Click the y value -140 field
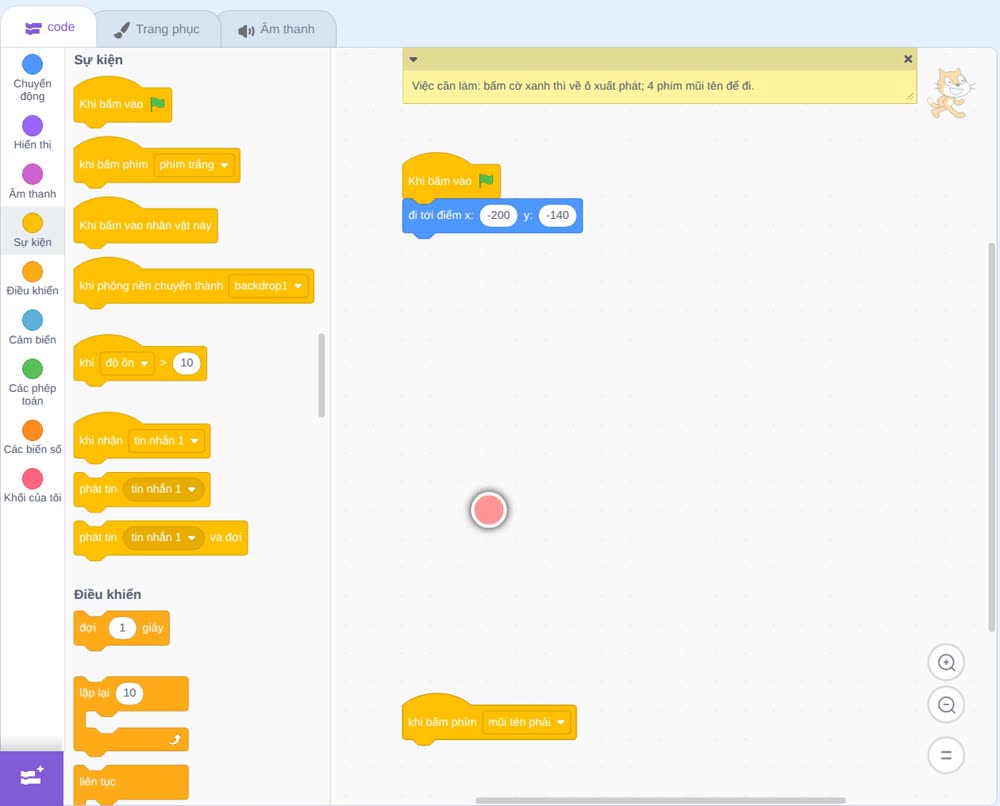 [557, 216]
